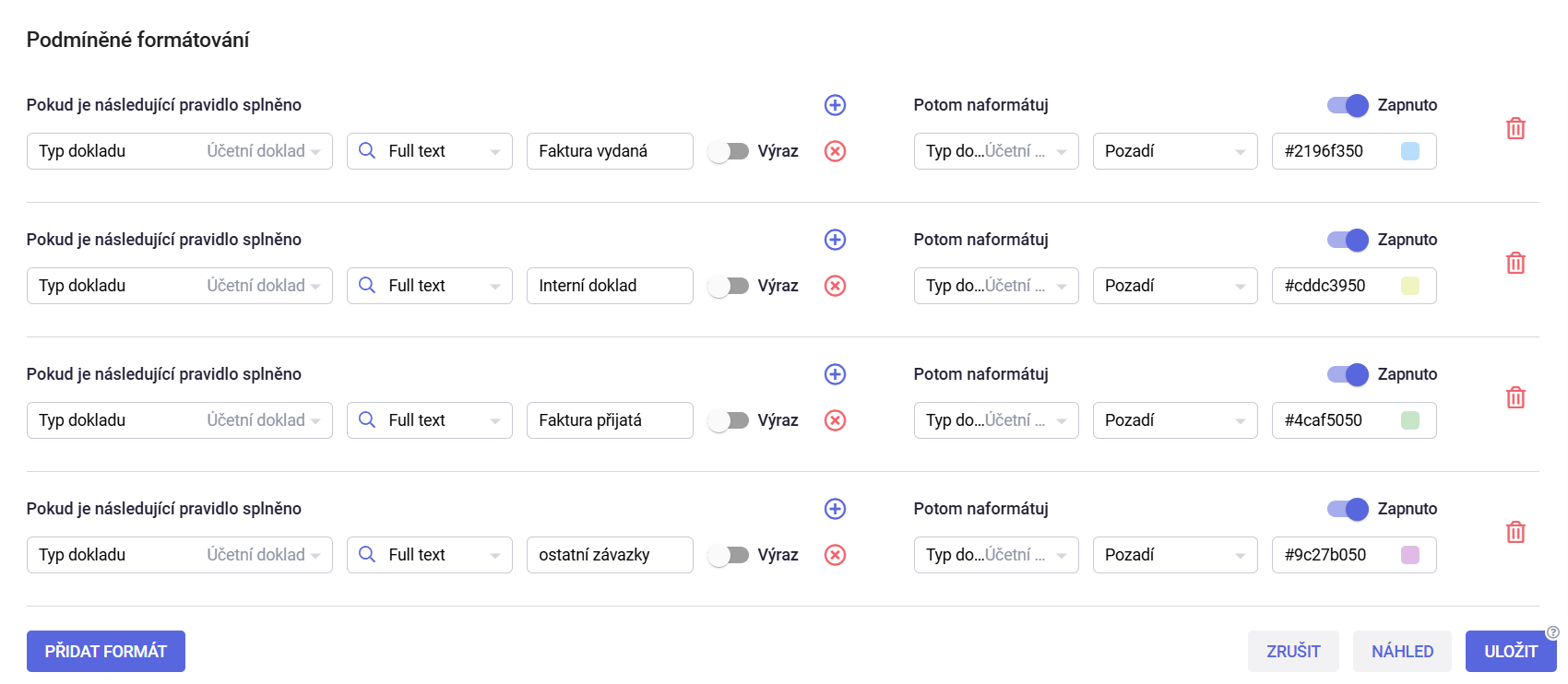Open Full text dropdown in Interní doklad rule
This screenshot has width=1568, height=684.
point(430,286)
